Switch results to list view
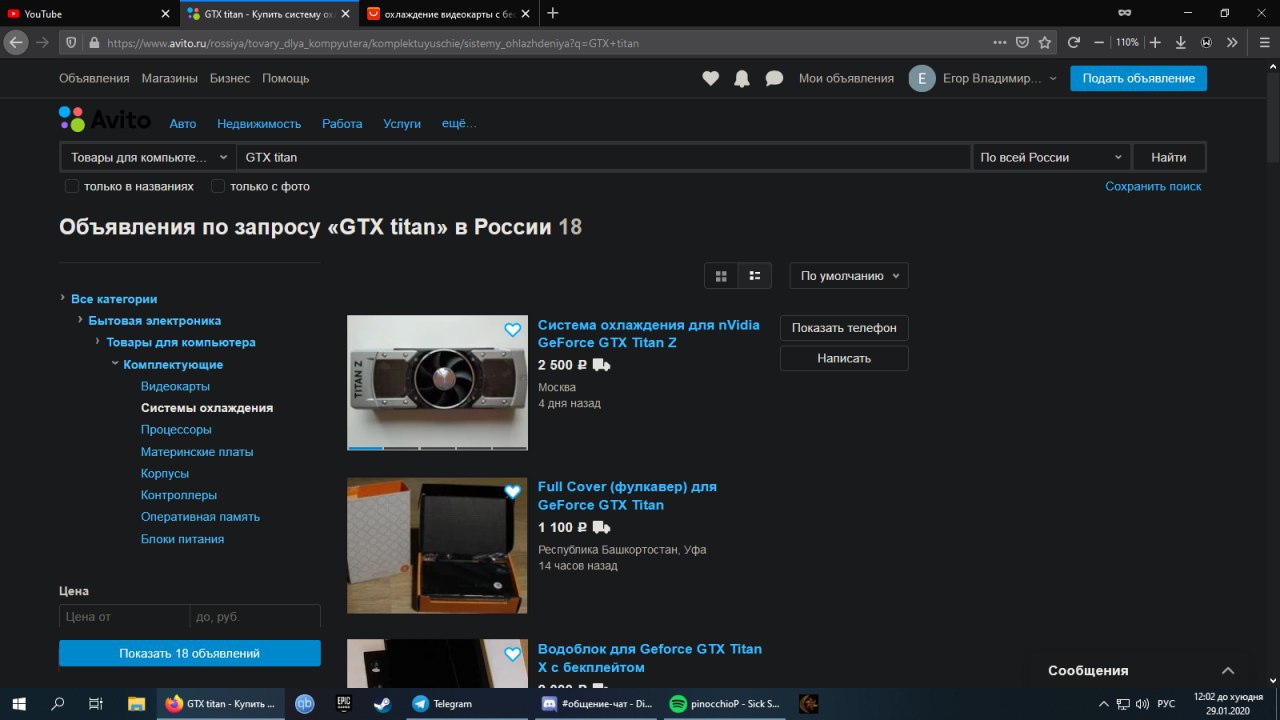This screenshot has width=1280, height=720. pos(755,276)
